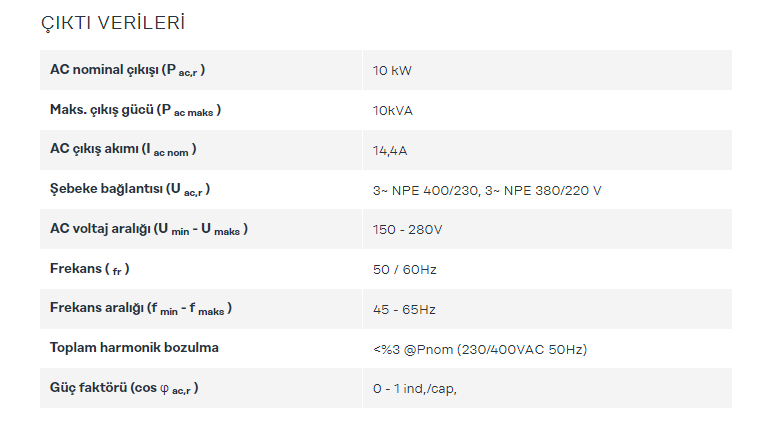Select the 14,4A current value
The height and width of the screenshot is (431, 759).
[390, 151]
